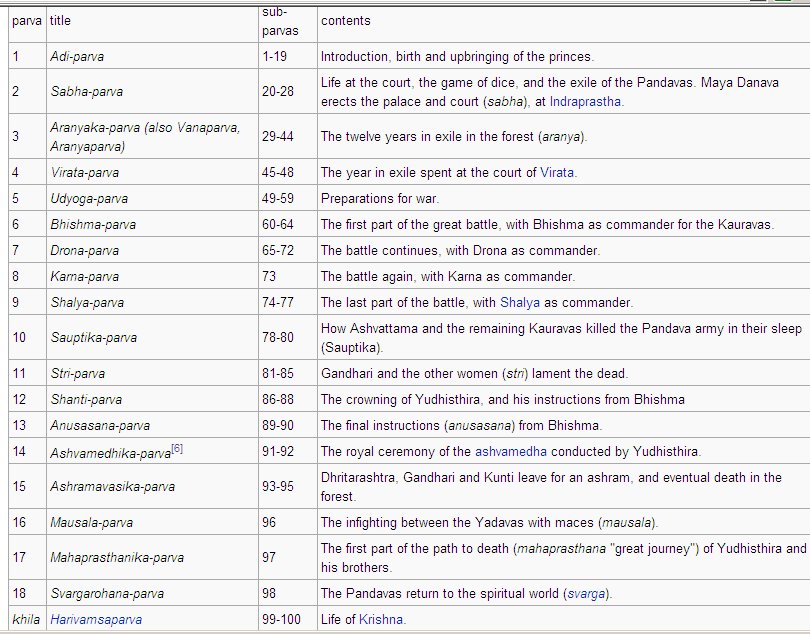Click the 'twelve years in exile' description
Image resolution: width=810 pixels, height=634 pixels.
[454, 136]
